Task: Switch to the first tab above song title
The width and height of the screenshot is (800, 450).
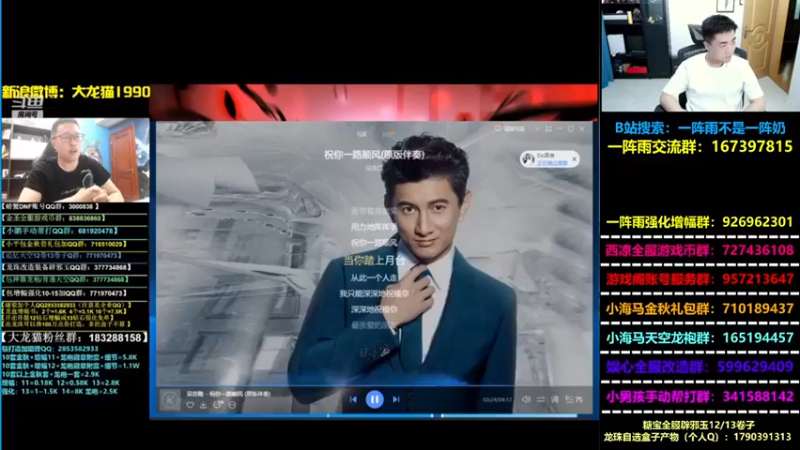Action: [x=362, y=134]
